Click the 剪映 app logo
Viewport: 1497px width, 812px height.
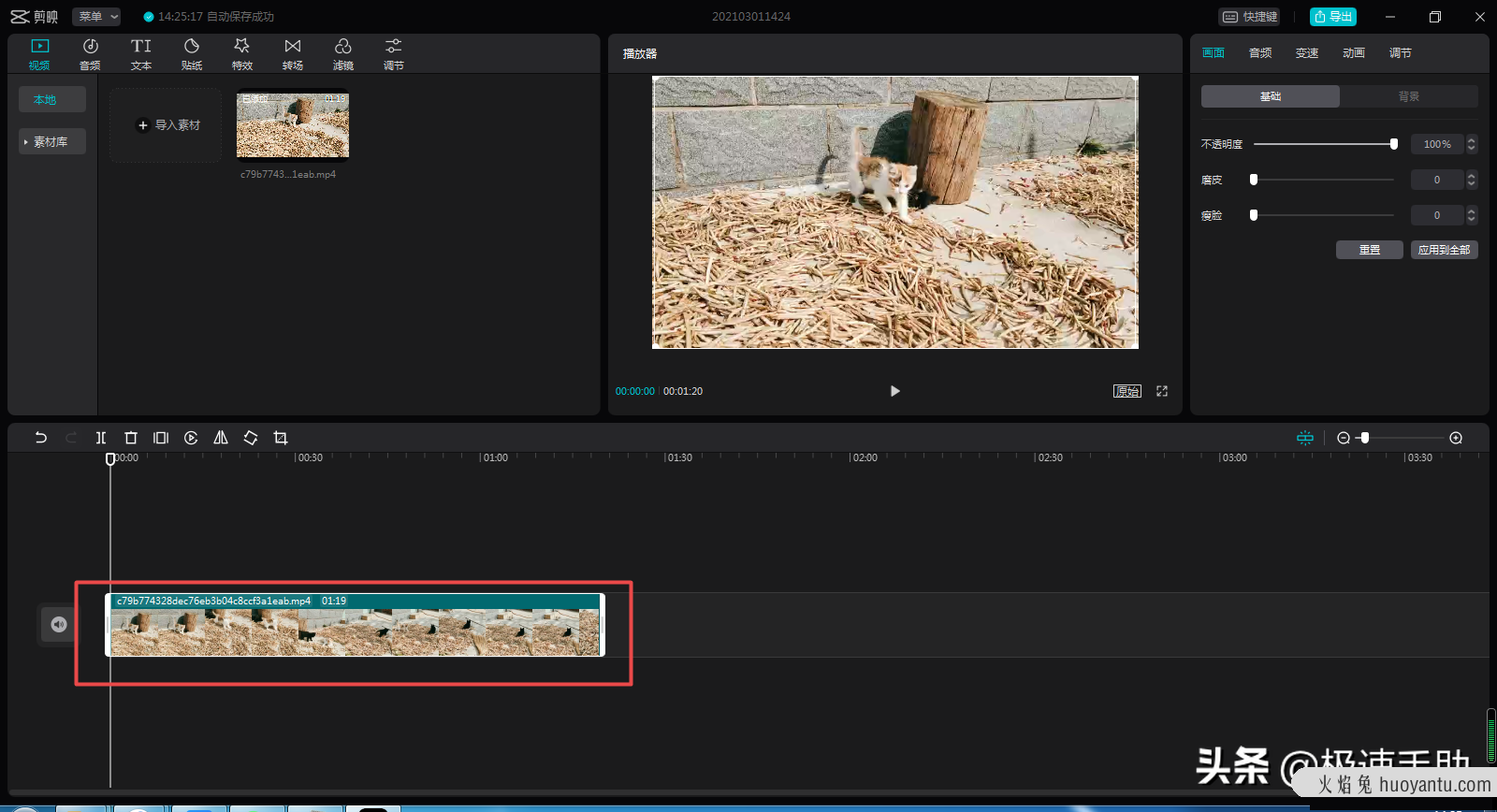pyautogui.click(x=35, y=17)
